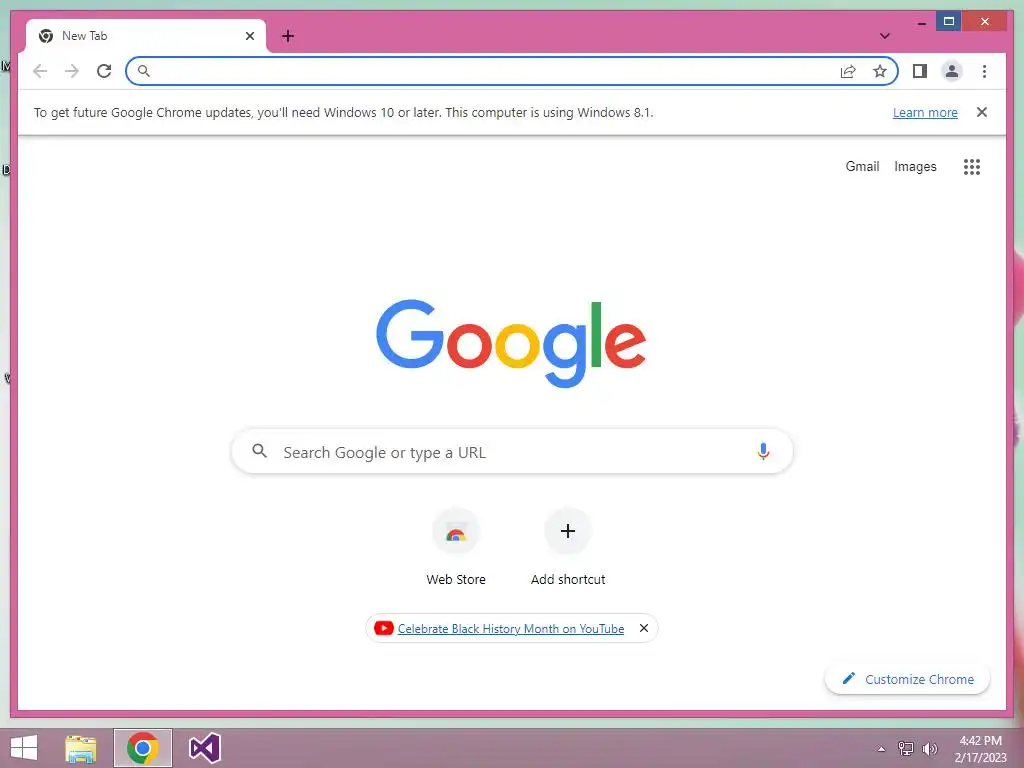Open the Google apps grid
1024x768 pixels.
pos(972,167)
